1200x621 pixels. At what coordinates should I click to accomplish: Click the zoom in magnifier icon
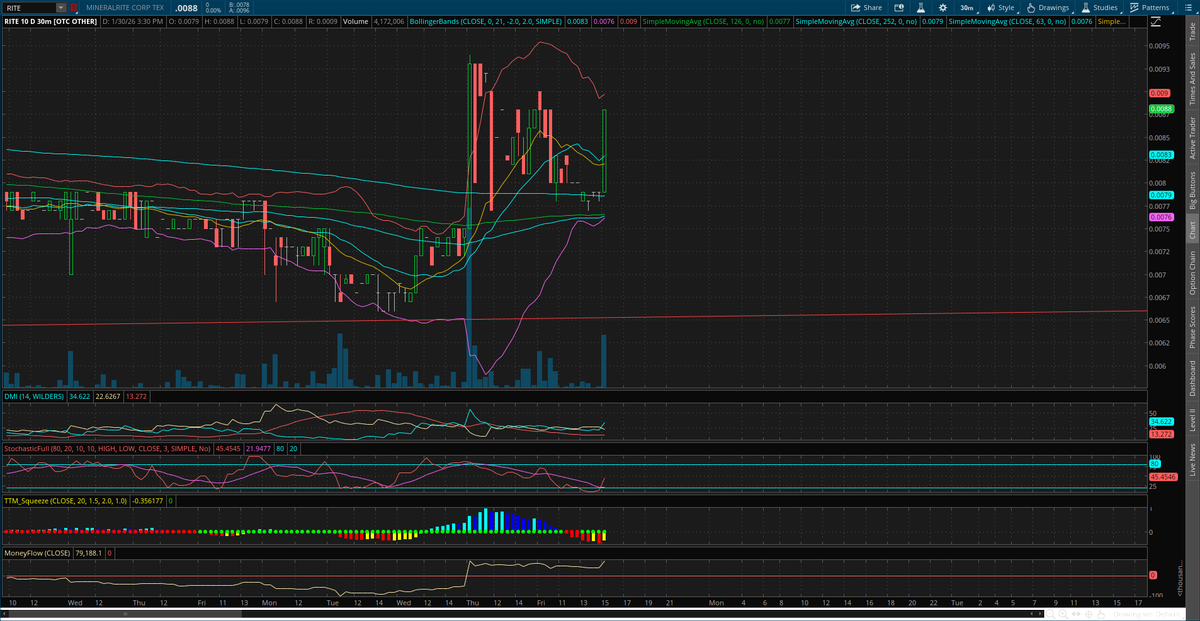[1063, 614]
